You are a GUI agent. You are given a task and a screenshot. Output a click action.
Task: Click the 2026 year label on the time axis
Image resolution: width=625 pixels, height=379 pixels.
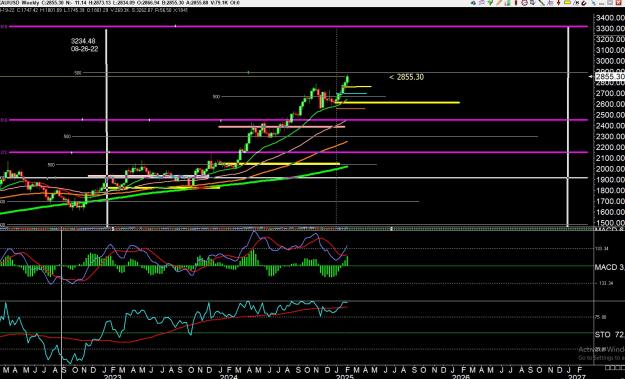(461, 376)
